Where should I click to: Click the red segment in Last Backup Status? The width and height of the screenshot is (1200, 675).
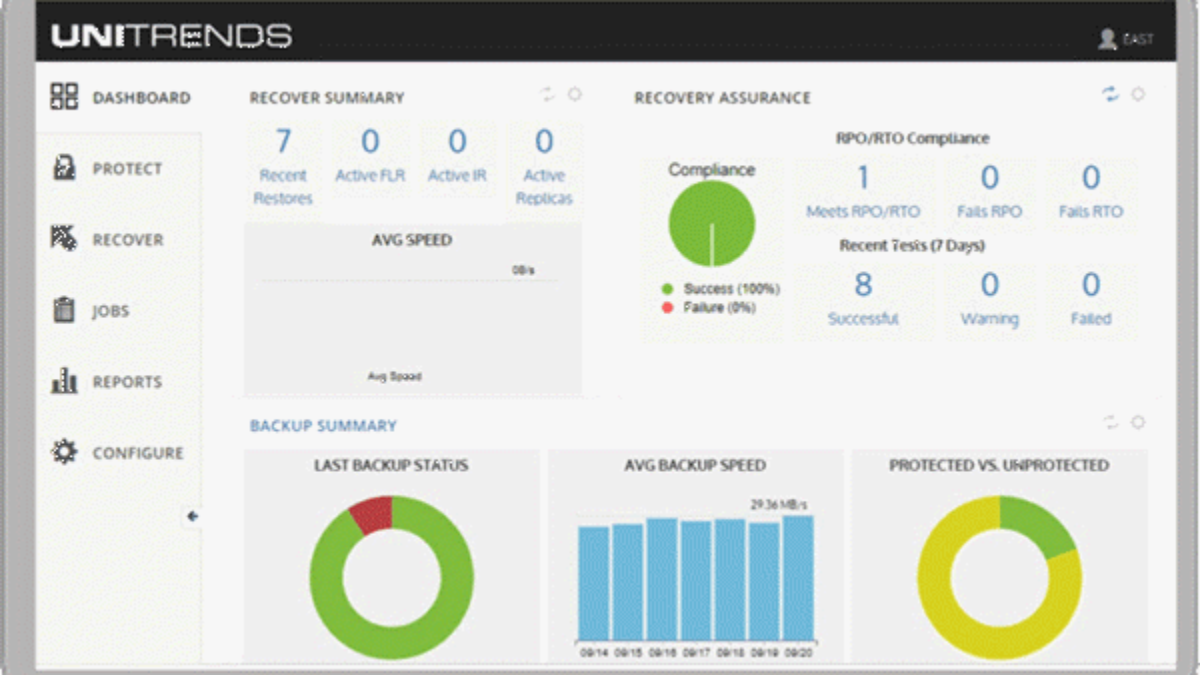coord(371,514)
